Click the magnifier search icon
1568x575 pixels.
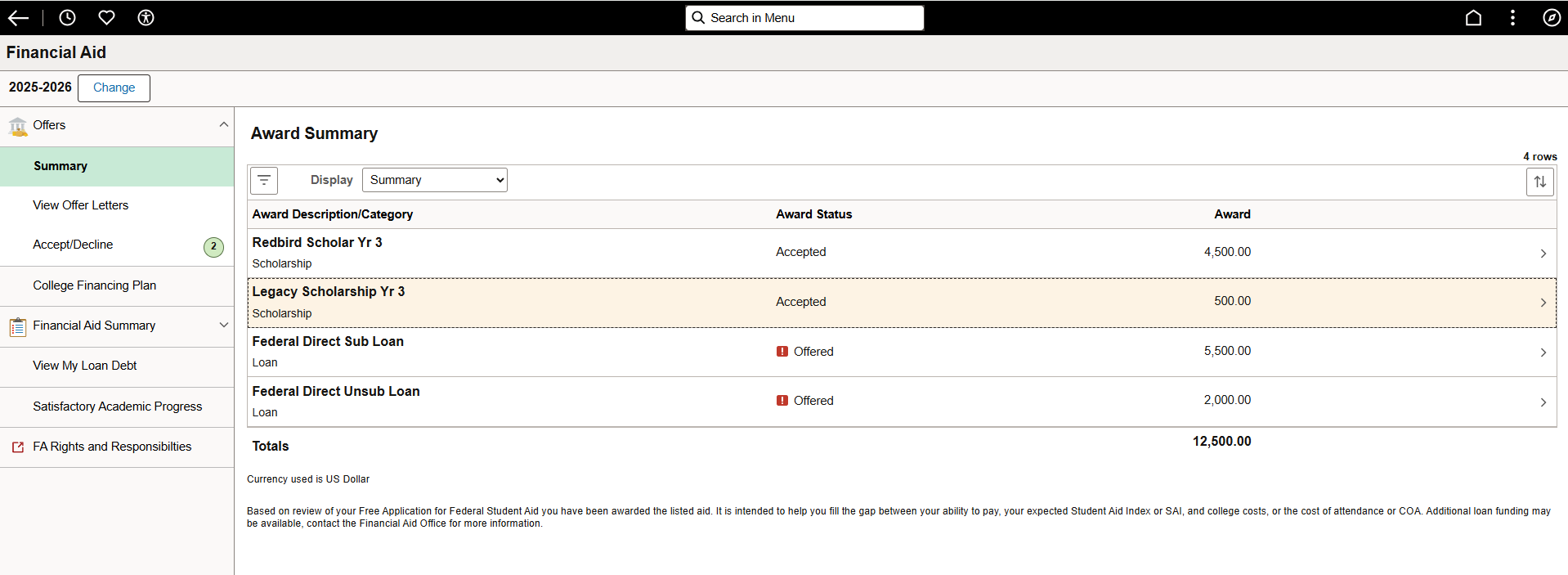(698, 18)
